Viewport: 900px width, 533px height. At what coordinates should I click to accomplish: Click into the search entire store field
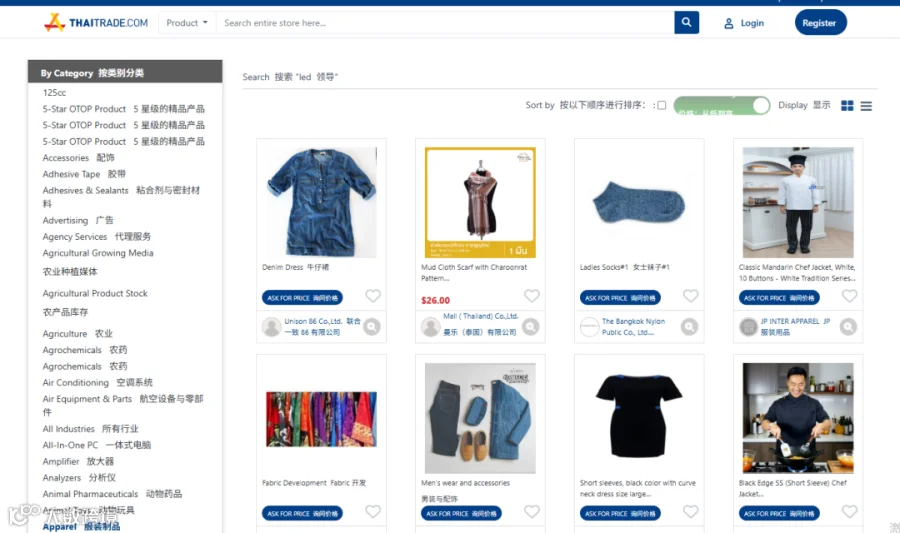445,23
